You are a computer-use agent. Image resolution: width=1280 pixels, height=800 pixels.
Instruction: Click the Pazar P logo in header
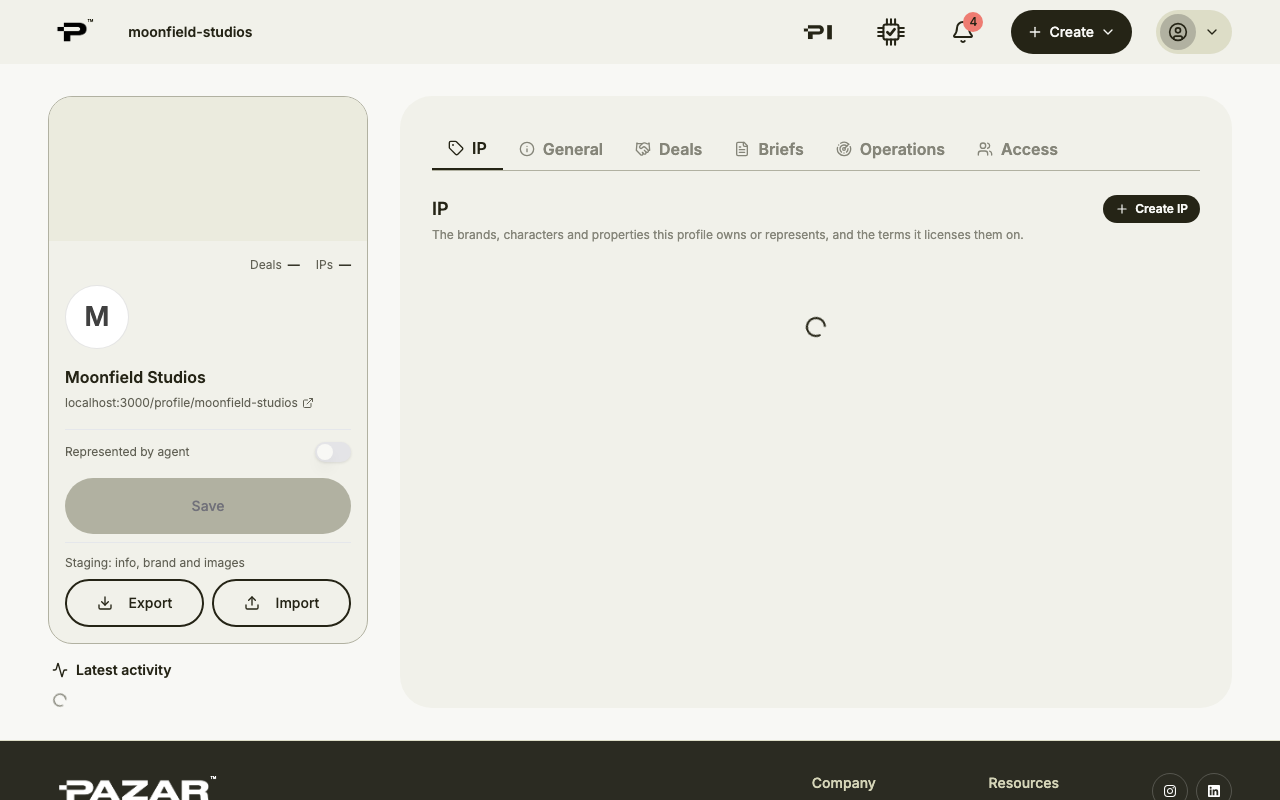74,31
